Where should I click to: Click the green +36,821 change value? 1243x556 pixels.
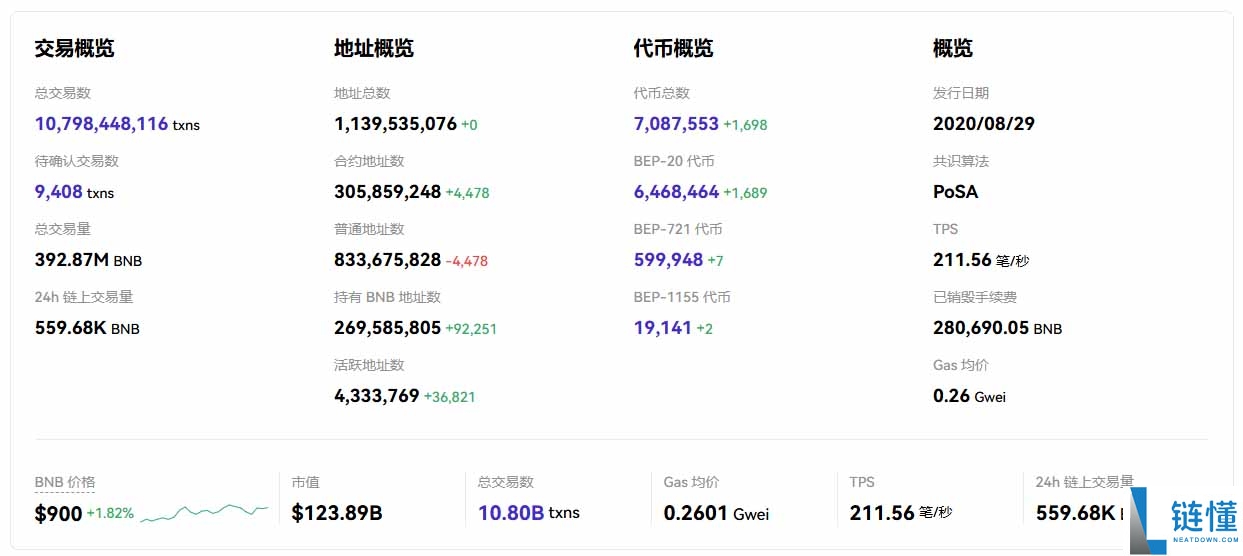pyautogui.click(x=450, y=397)
